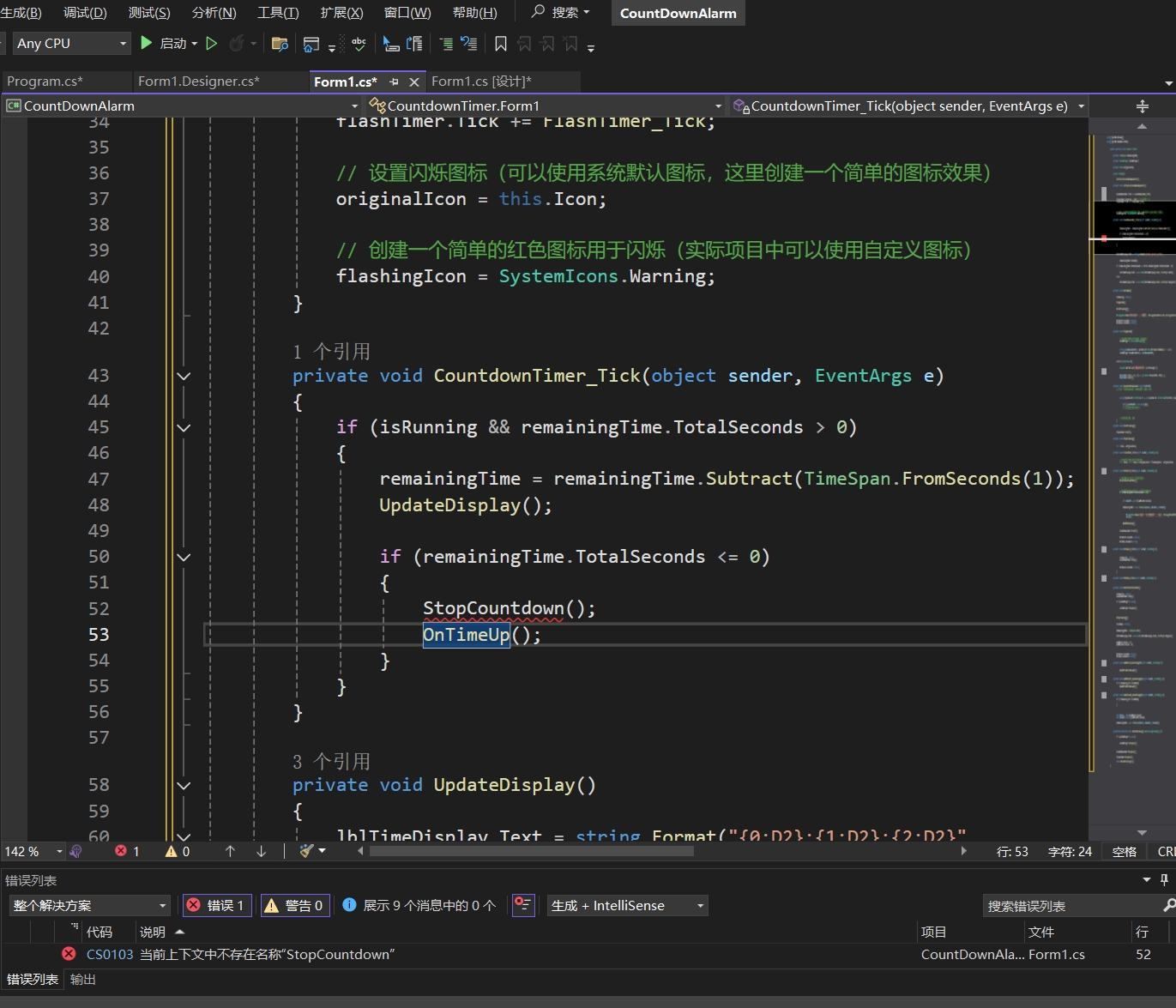Click the CS0103 error code link
The height and width of the screenshot is (1008, 1176).
tap(110, 954)
